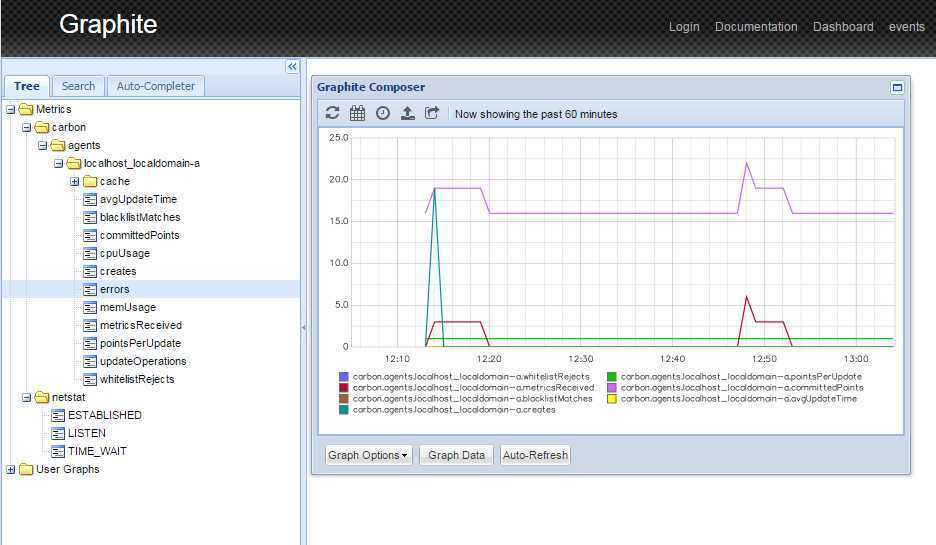
Task: Open the recent time range clock icon
Action: (x=383, y=113)
